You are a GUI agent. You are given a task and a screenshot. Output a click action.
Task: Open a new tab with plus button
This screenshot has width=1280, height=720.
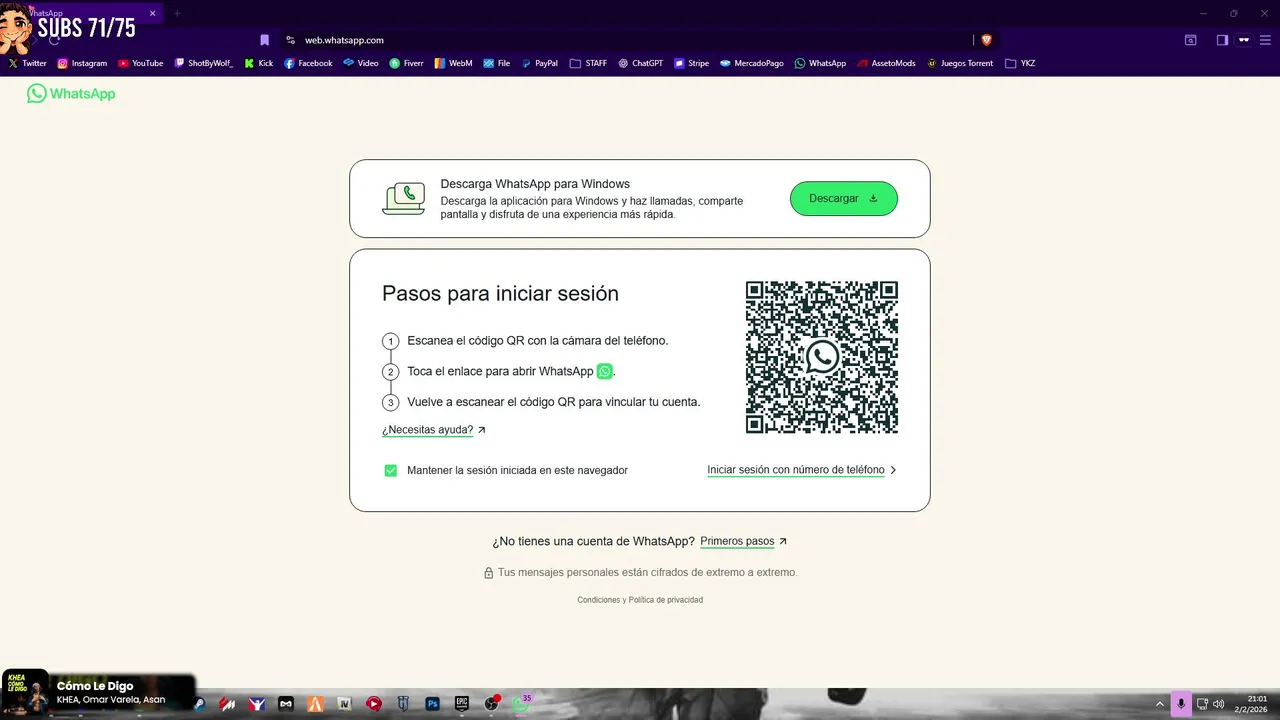pos(177,14)
